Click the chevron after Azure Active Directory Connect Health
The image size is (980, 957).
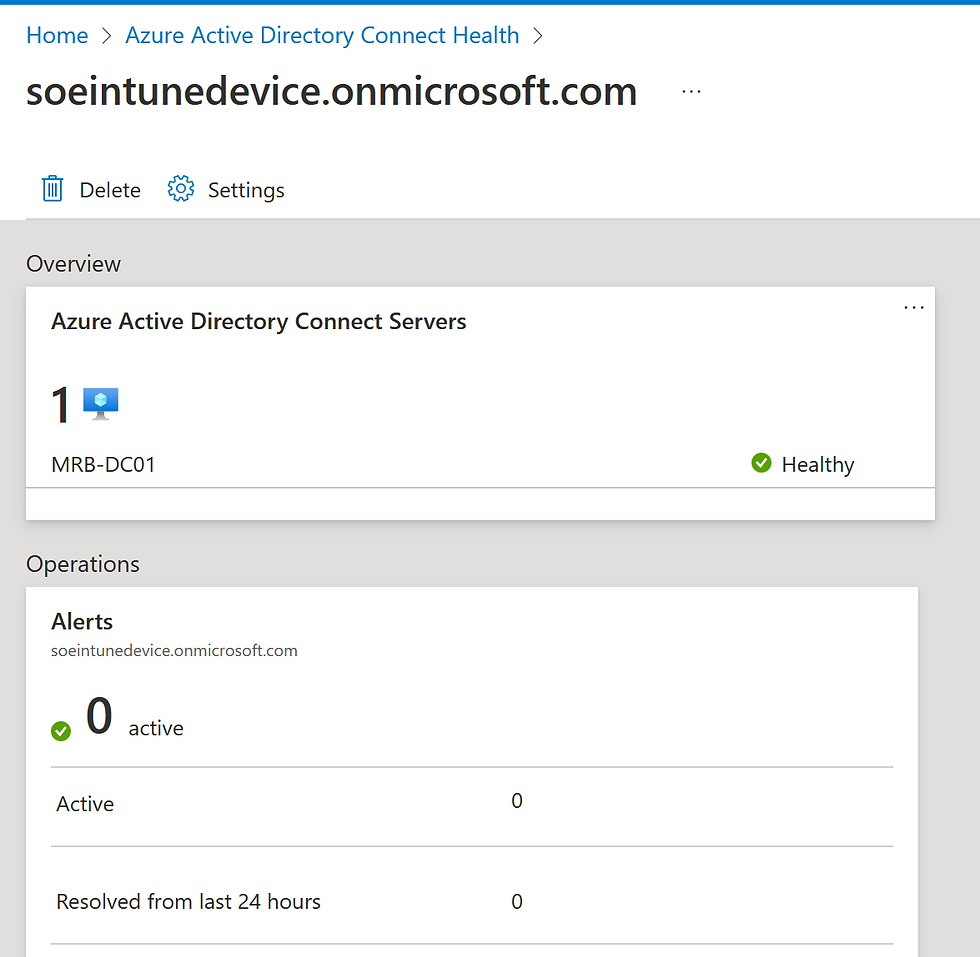click(x=538, y=36)
